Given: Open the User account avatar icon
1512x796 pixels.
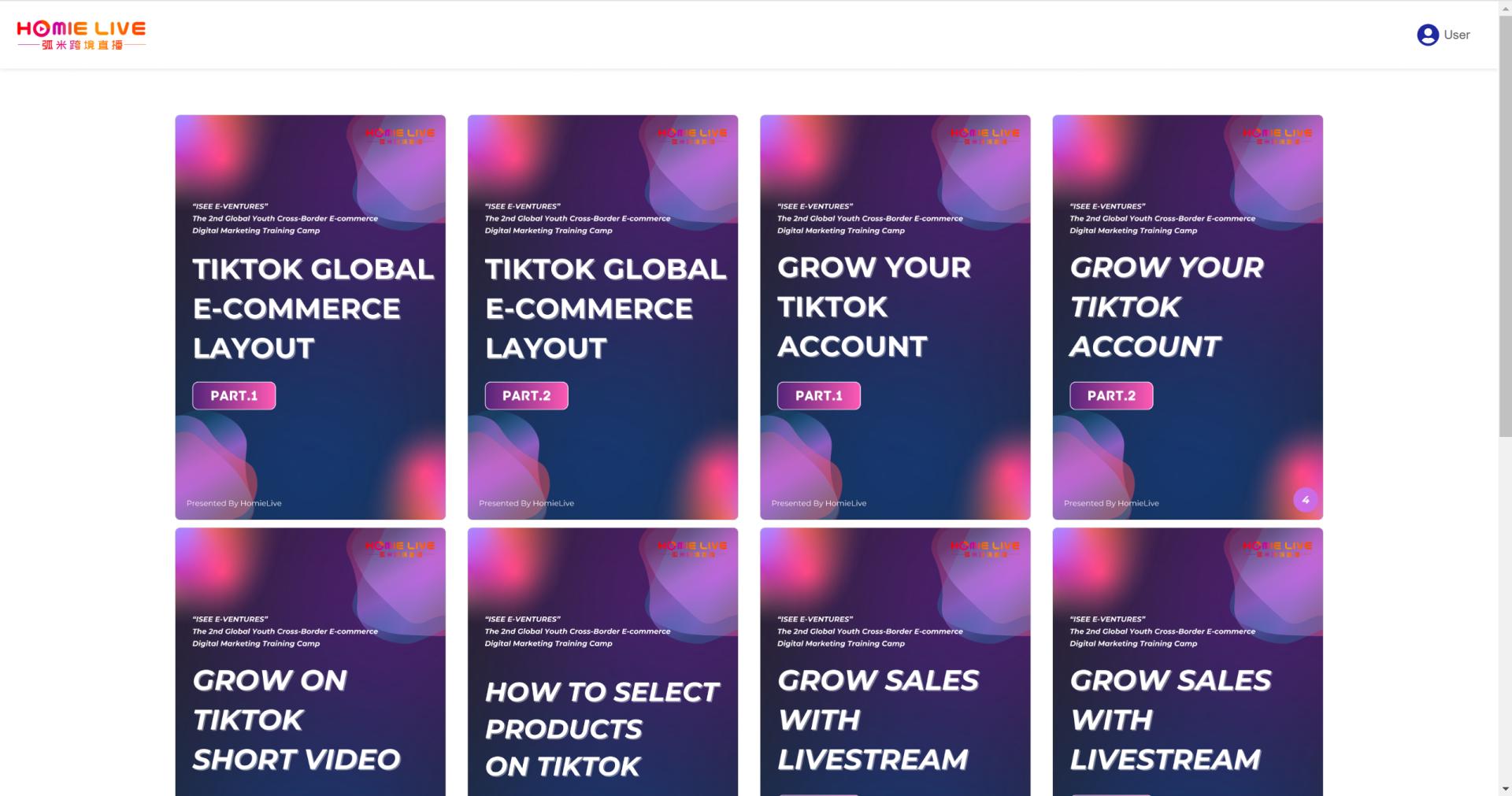Looking at the screenshot, I should 1428,35.
